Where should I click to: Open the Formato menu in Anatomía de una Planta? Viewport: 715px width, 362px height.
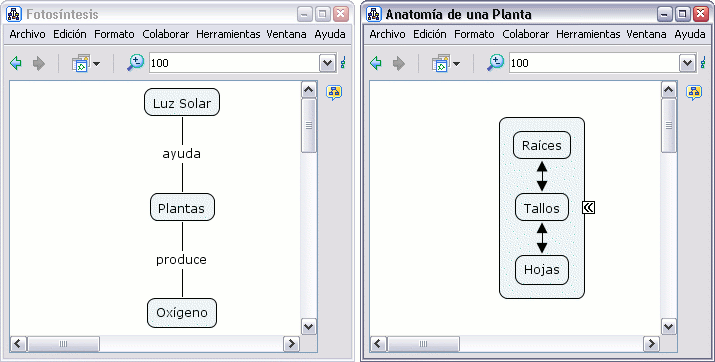click(x=474, y=34)
